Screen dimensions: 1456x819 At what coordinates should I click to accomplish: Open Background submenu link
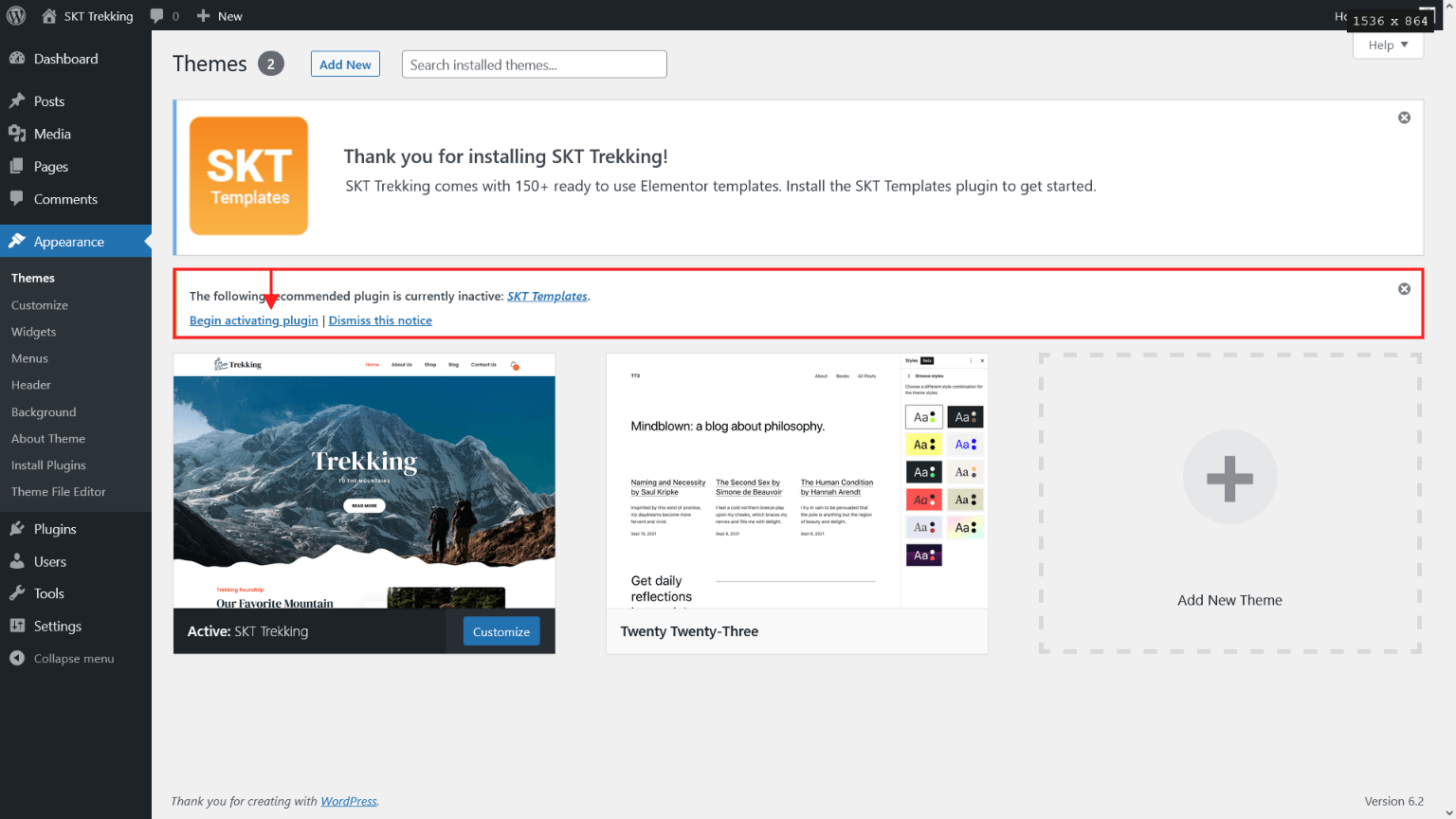coord(44,412)
